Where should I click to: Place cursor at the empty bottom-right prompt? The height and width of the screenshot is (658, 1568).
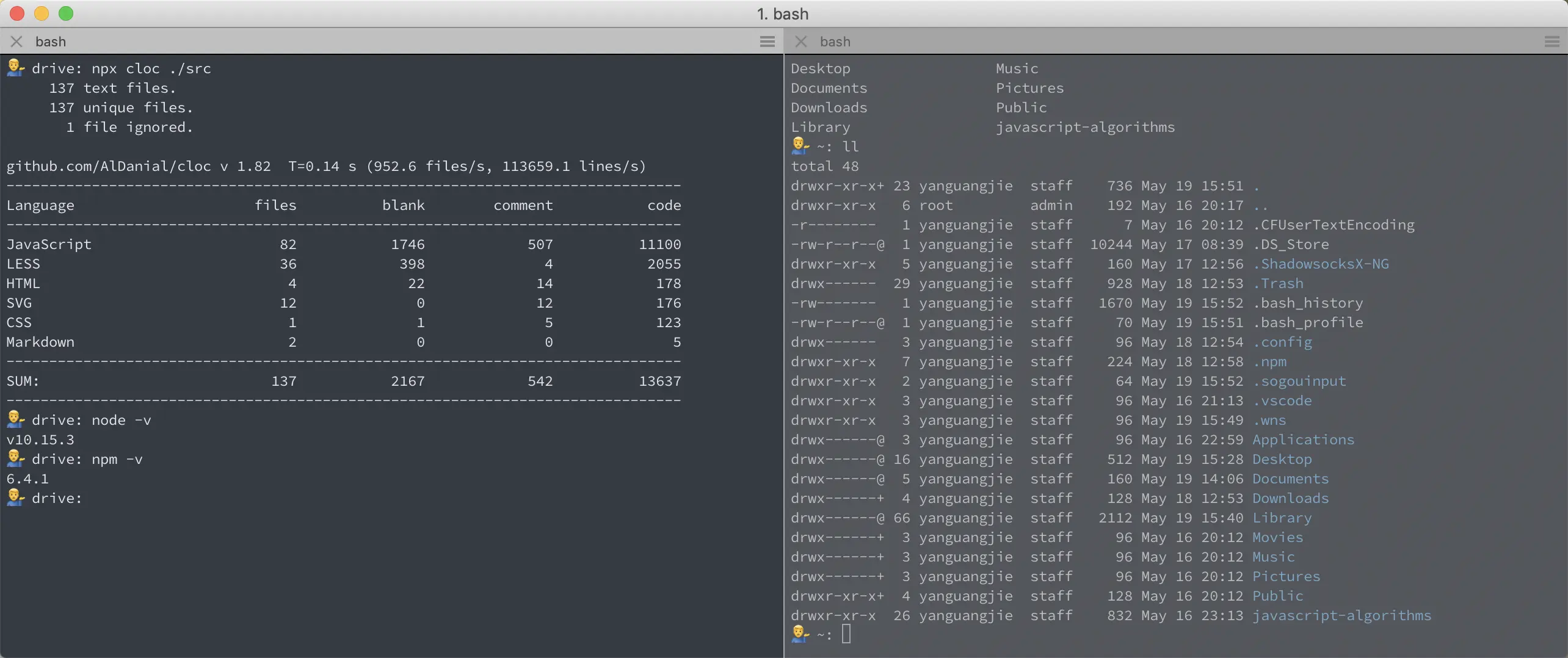(x=847, y=634)
